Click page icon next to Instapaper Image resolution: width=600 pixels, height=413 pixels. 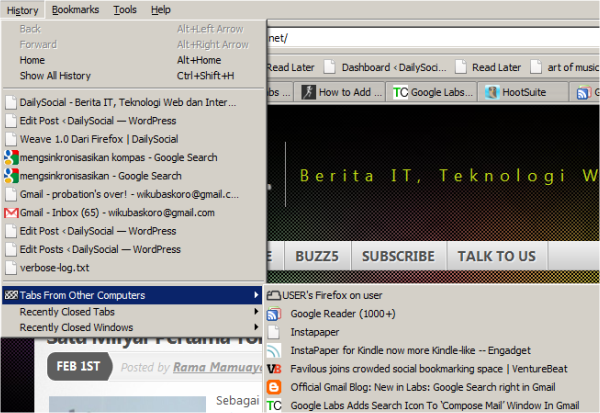pyautogui.click(x=274, y=332)
